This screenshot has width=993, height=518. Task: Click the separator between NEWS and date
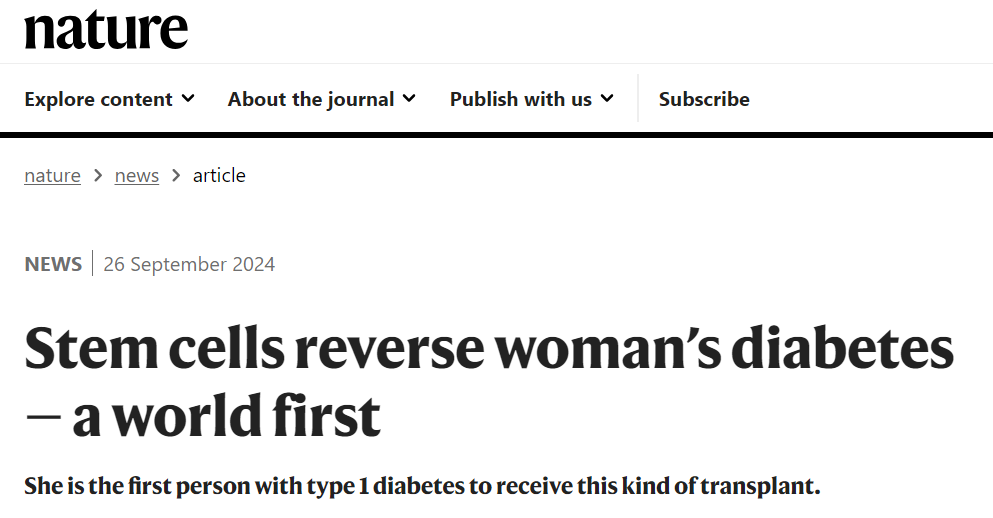(x=92, y=264)
